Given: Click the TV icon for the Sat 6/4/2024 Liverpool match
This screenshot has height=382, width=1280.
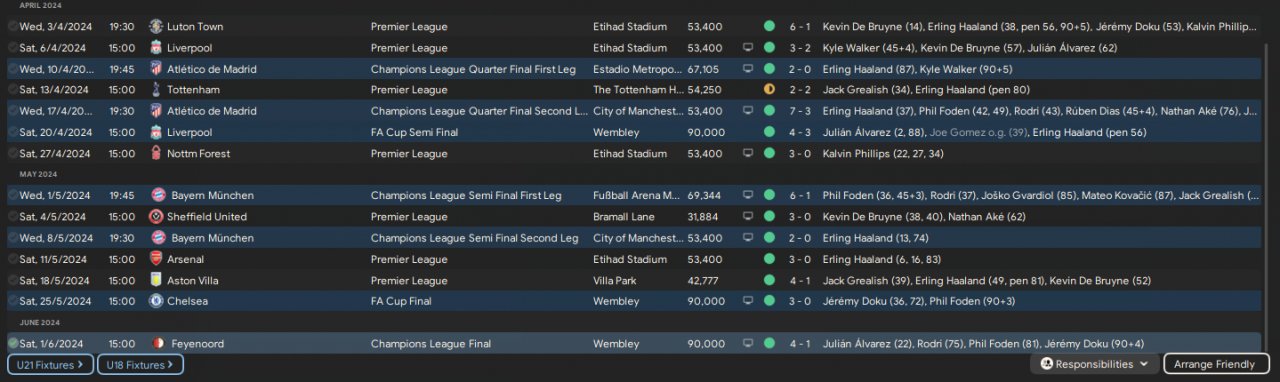Looking at the screenshot, I should [747, 47].
